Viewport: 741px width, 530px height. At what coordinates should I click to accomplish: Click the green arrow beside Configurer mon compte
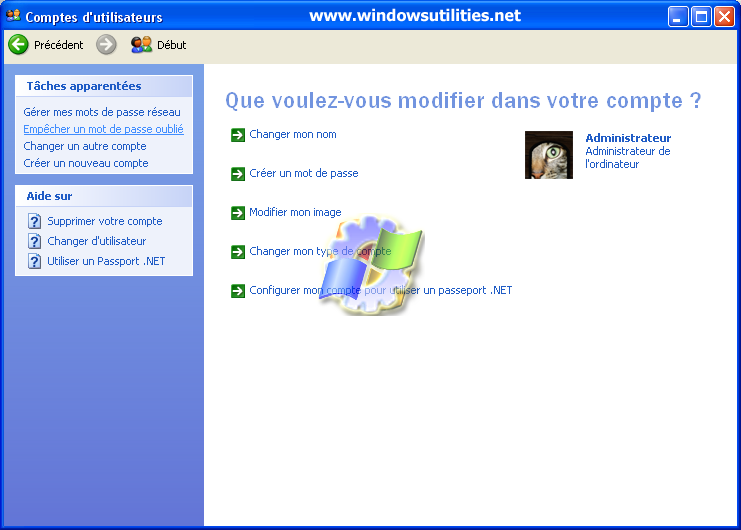pos(238,291)
